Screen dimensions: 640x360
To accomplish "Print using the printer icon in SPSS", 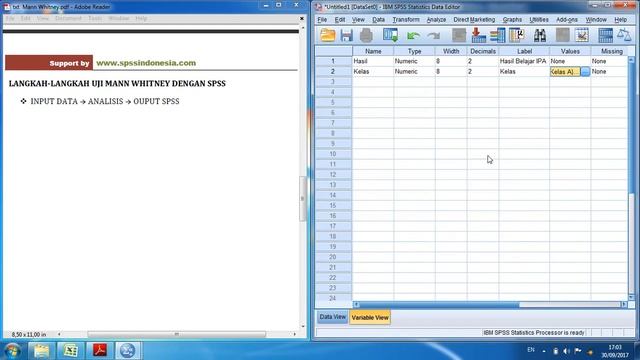I will point(366,36).
